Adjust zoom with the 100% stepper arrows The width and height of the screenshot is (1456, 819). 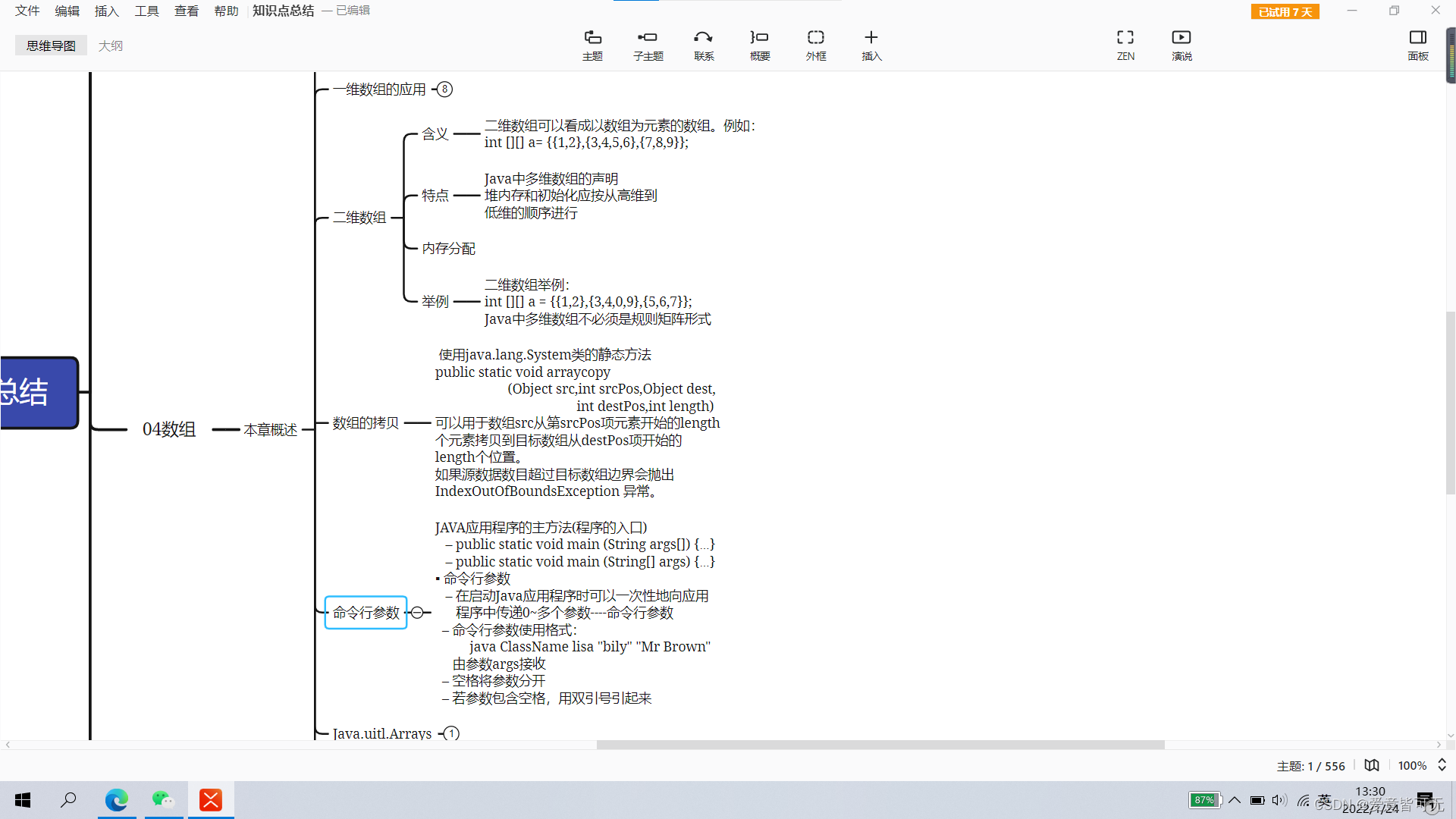click(x=1442, y=765)
